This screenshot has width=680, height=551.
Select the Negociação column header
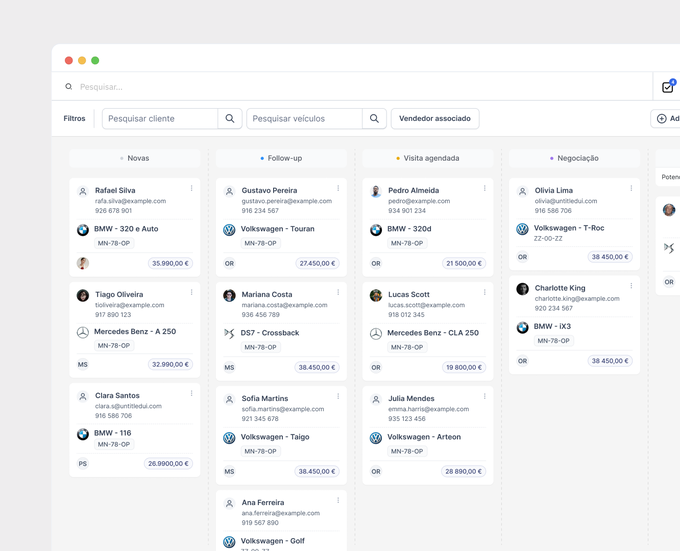574,158
